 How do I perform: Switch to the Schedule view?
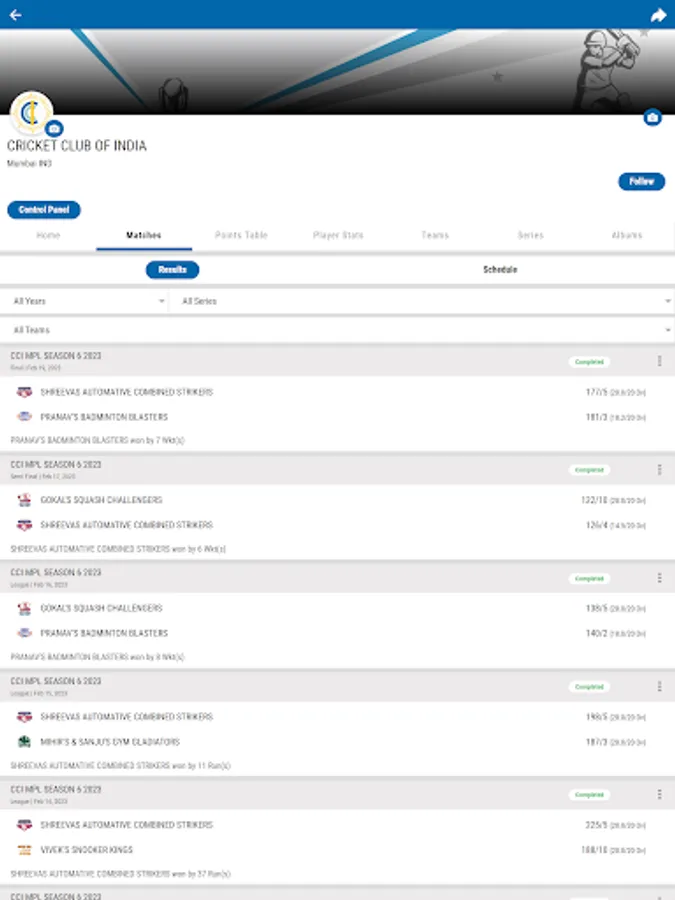(500, 269)
